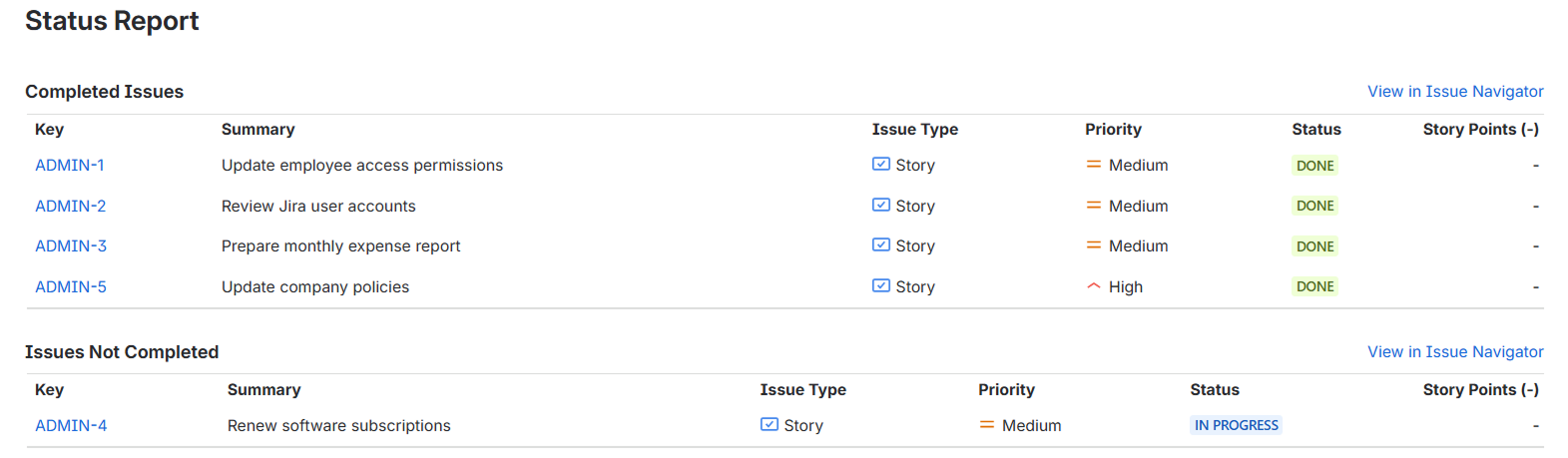Open issue ADMIN-1 link
This screenshot has width=1568, height=458.
(70, 166)
